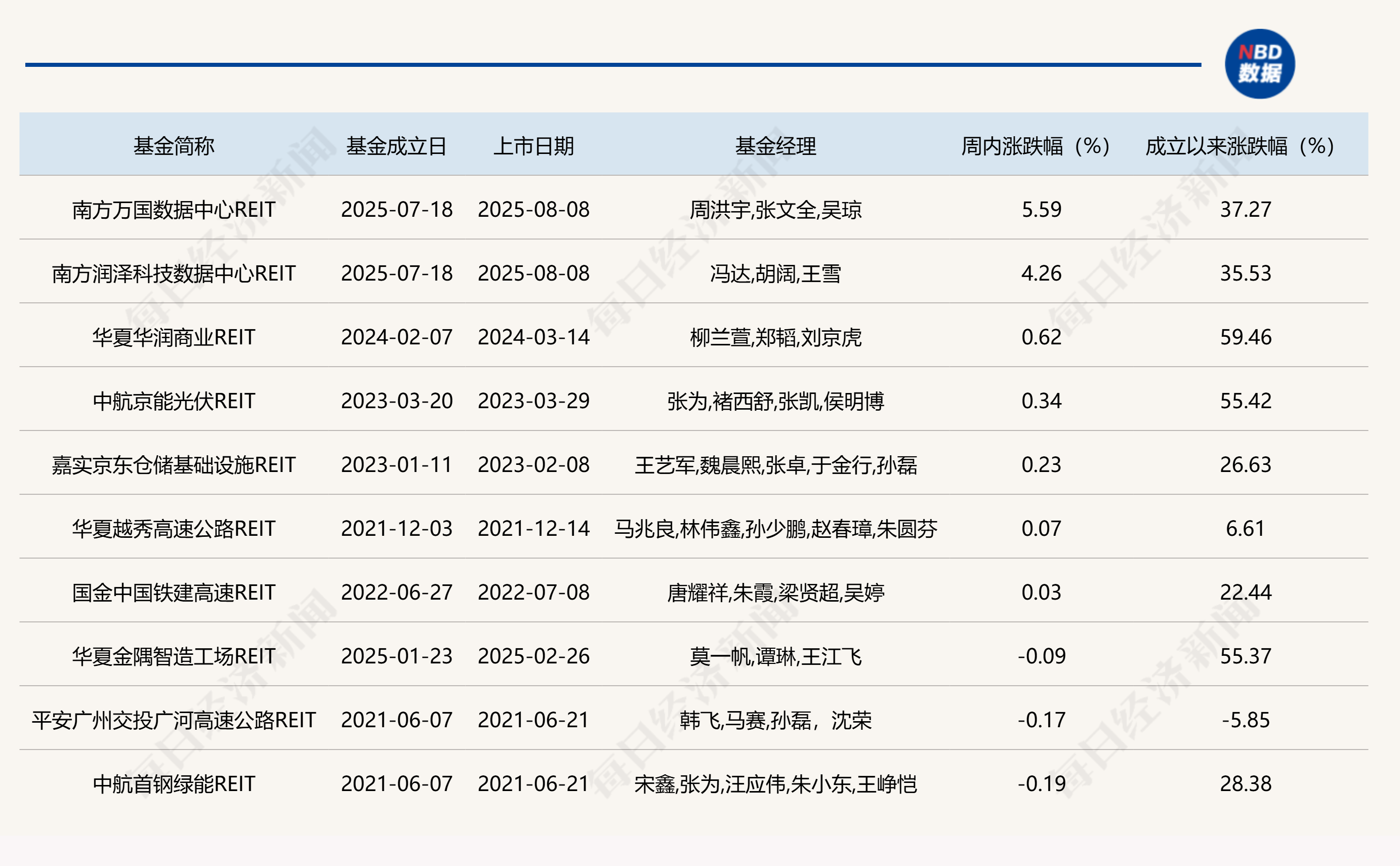
Task: Click the 中航首钢绿能REIT fund name
Action: coord(174,783)
